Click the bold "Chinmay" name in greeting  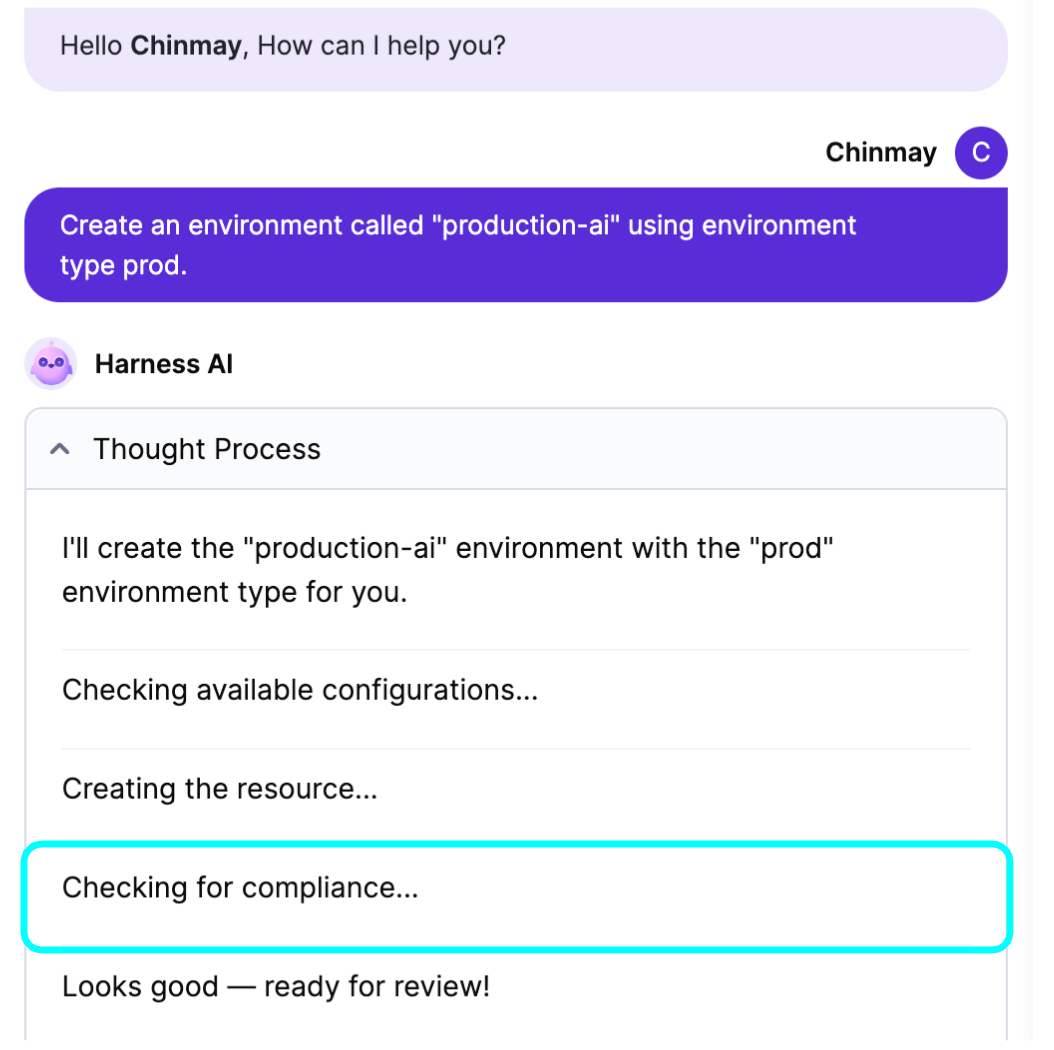tap(186, 46)
